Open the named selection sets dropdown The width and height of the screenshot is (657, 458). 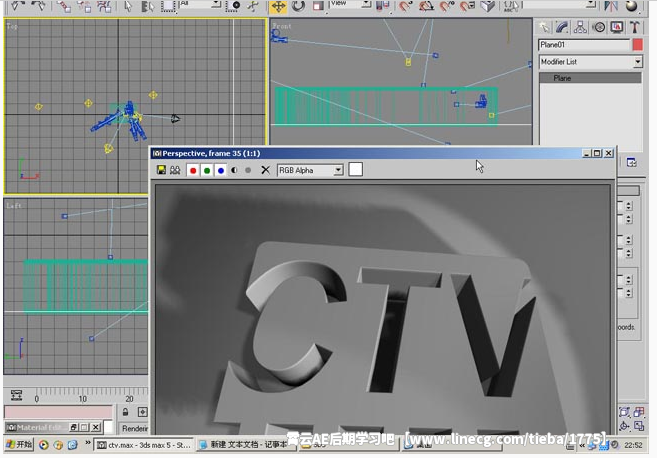[559, 4]
